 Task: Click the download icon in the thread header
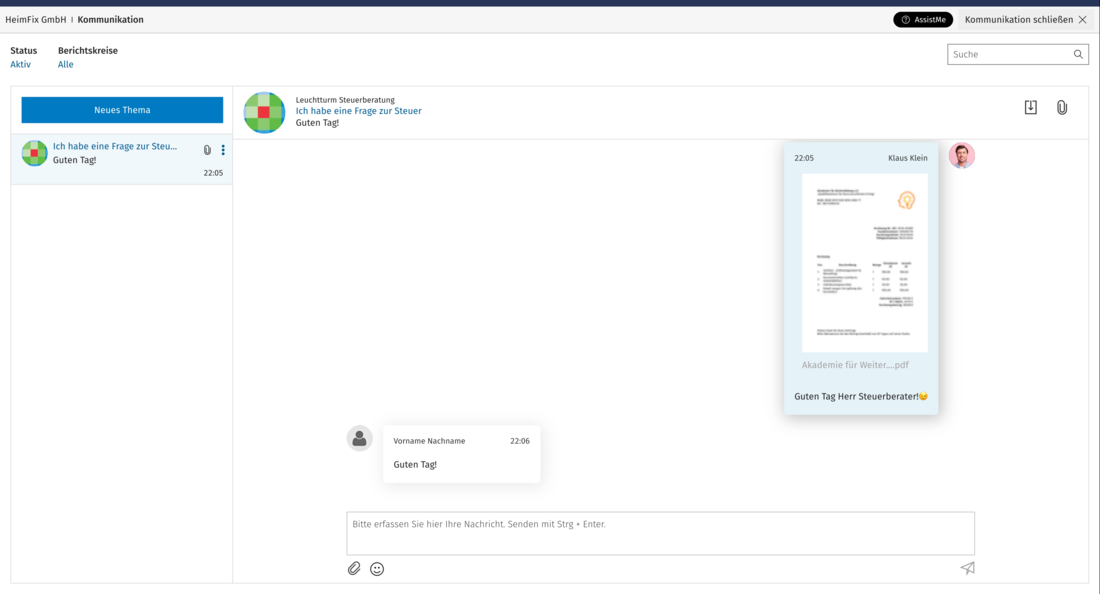(x=1031, y=107)
